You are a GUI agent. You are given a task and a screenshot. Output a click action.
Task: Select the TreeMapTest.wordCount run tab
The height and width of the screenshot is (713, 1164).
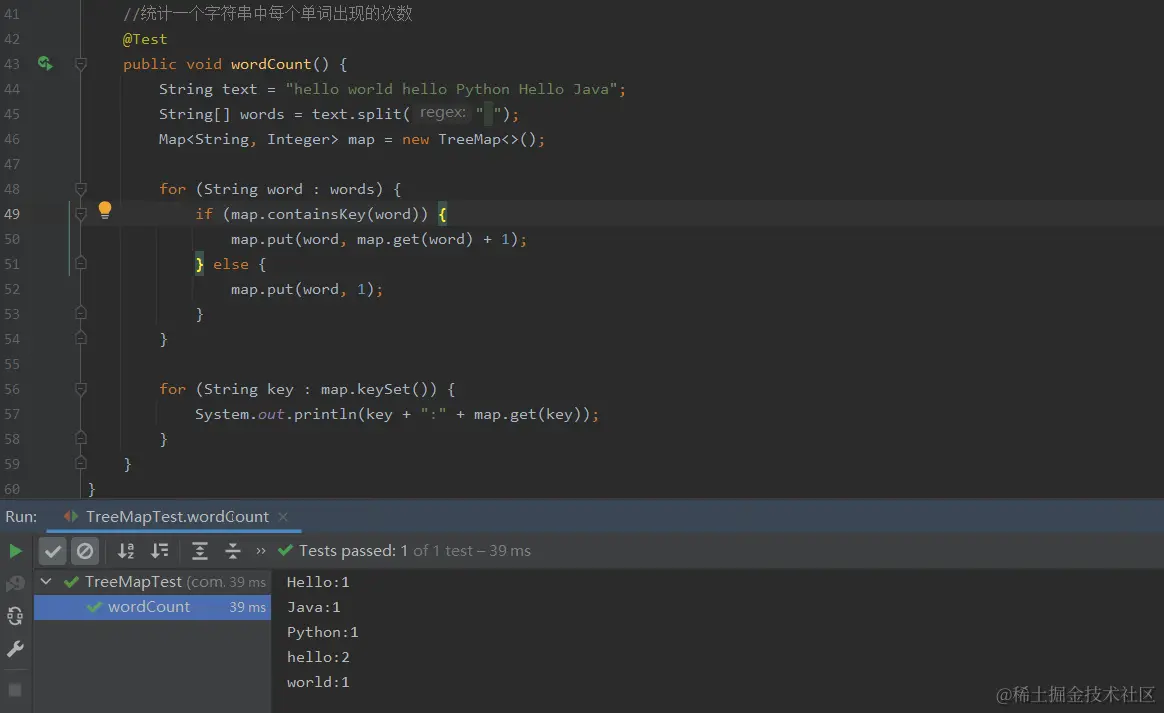177,517
